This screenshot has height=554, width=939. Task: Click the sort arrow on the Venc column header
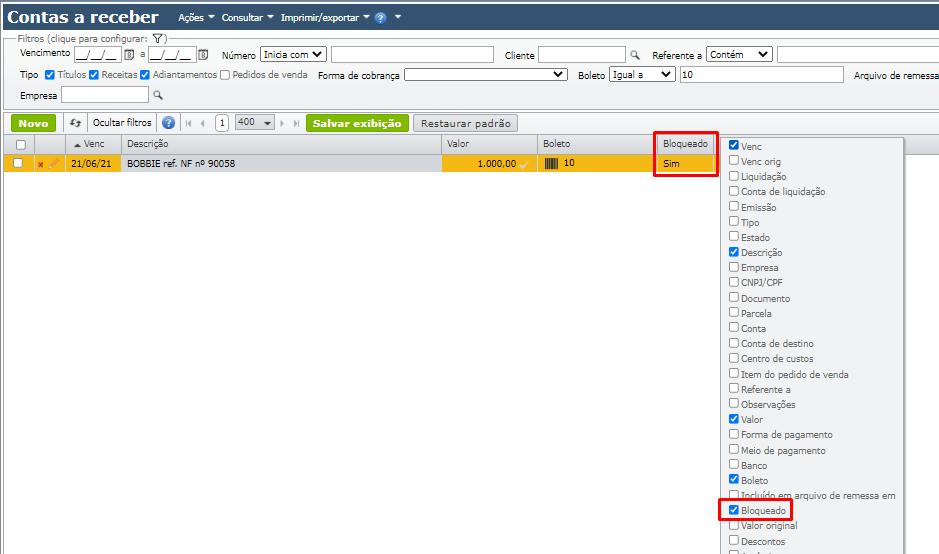(x=77, y=145)
